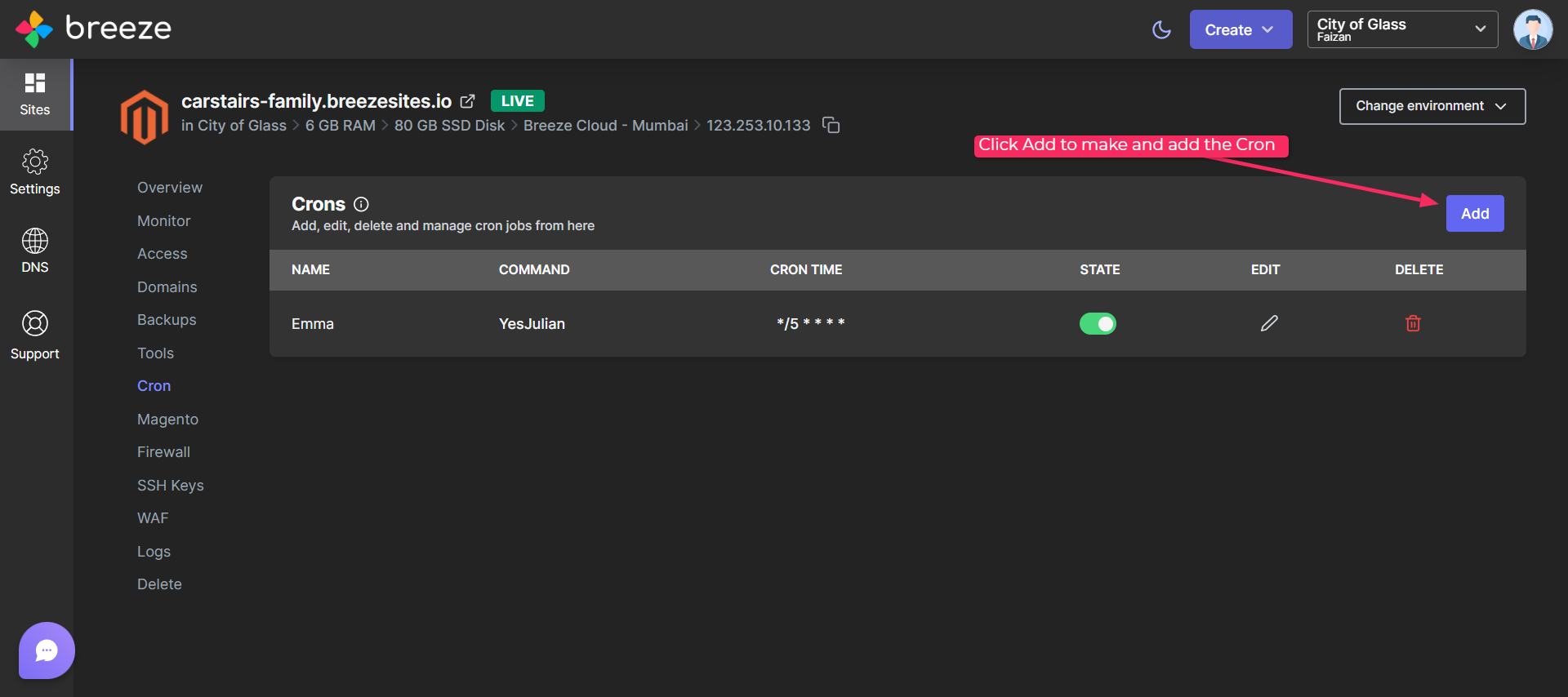Click the Magento site logo
1568x697 pixels.
(145, 118)
